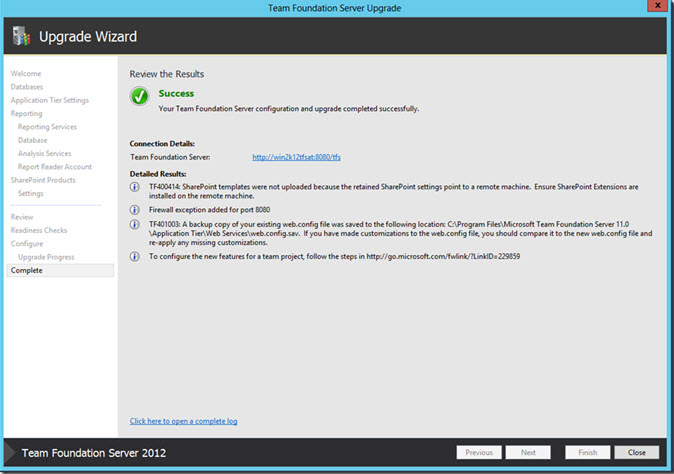Viewport: 674px width, 474px height.
Task: Select Reporting Services sub-step
Action: 47,127
